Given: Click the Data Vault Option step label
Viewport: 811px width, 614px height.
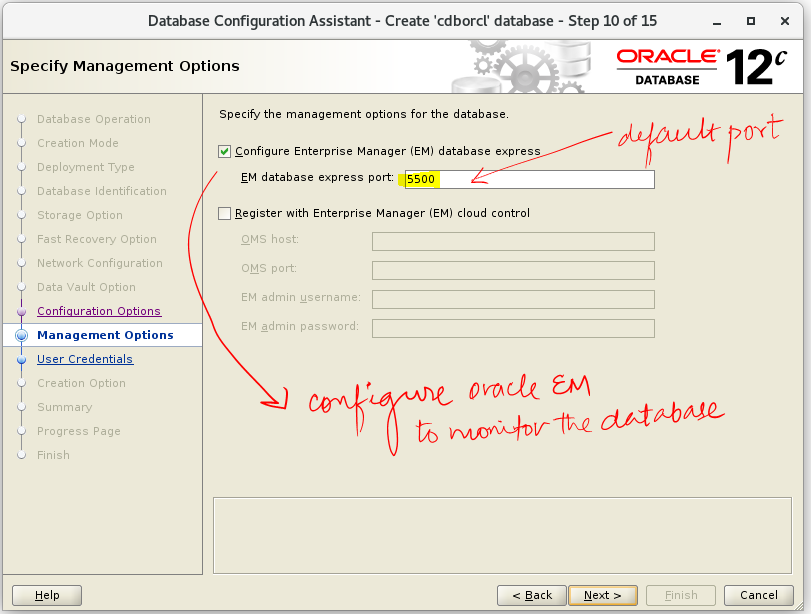Looking at the screenshot, I should click(x=86, y=287).
